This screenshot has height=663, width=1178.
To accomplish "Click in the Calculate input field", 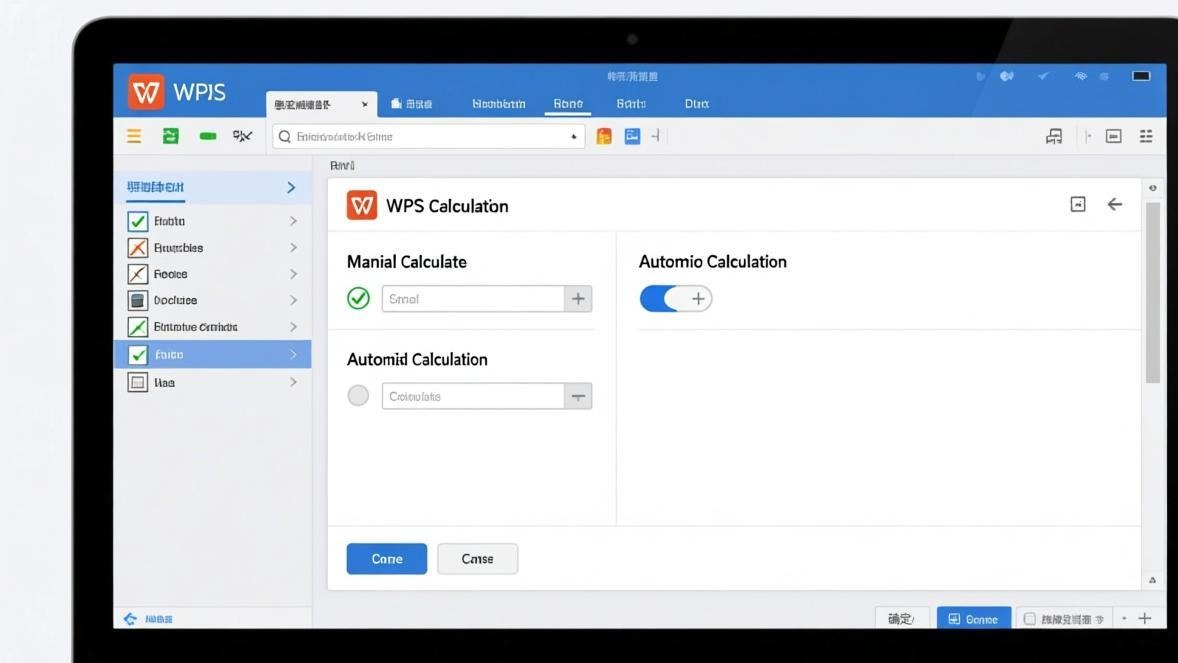I will point(473,396).
